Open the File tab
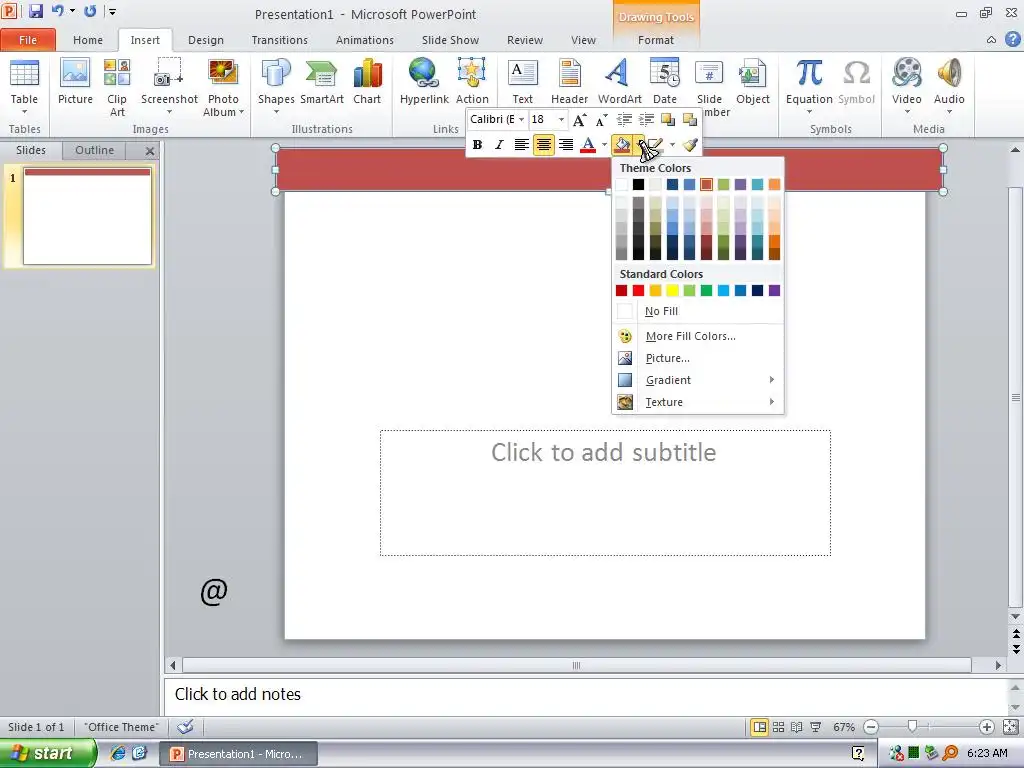1024x768 pixels. (28, 40)
